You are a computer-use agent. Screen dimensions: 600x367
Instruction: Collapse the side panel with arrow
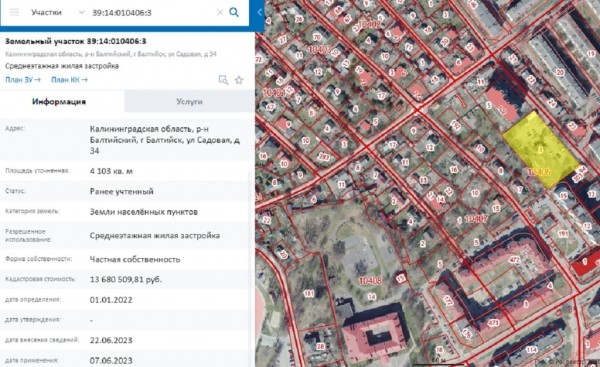click(x=259, y=12)
